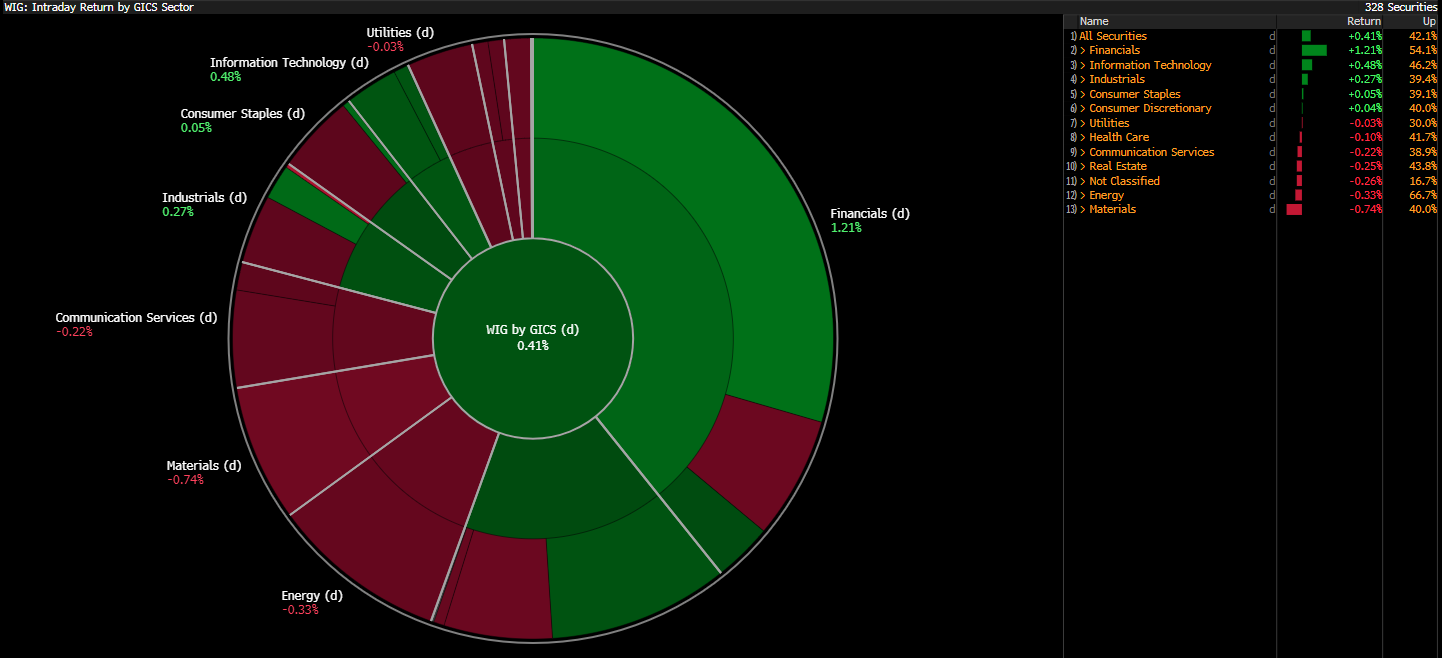
Task: Click the green return bar for Financials
Action: point(1314,50)
